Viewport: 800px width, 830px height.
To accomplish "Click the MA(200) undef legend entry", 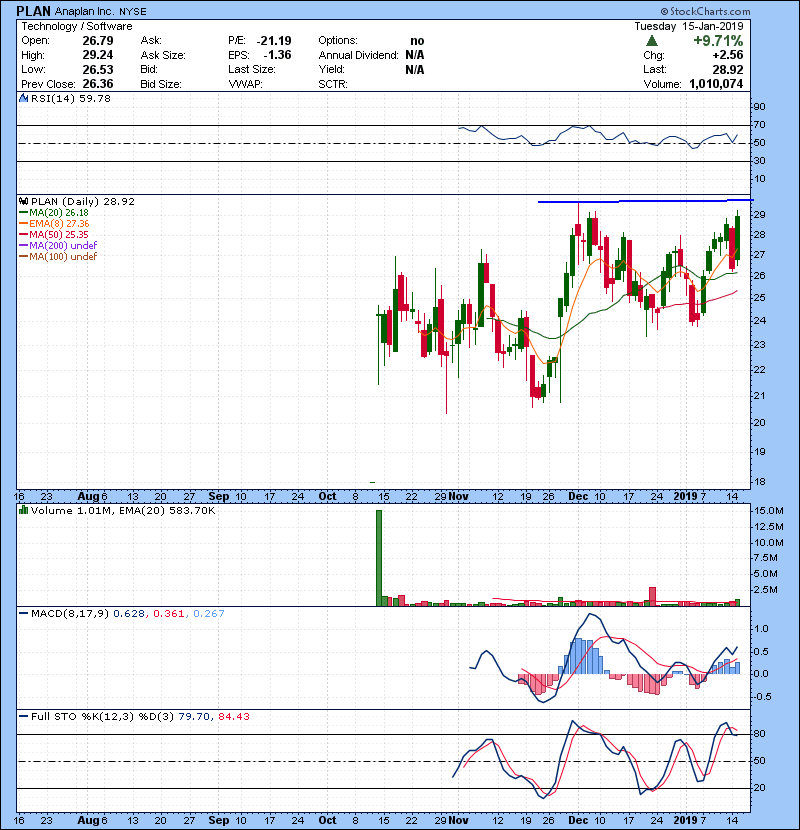I will 63,245.
